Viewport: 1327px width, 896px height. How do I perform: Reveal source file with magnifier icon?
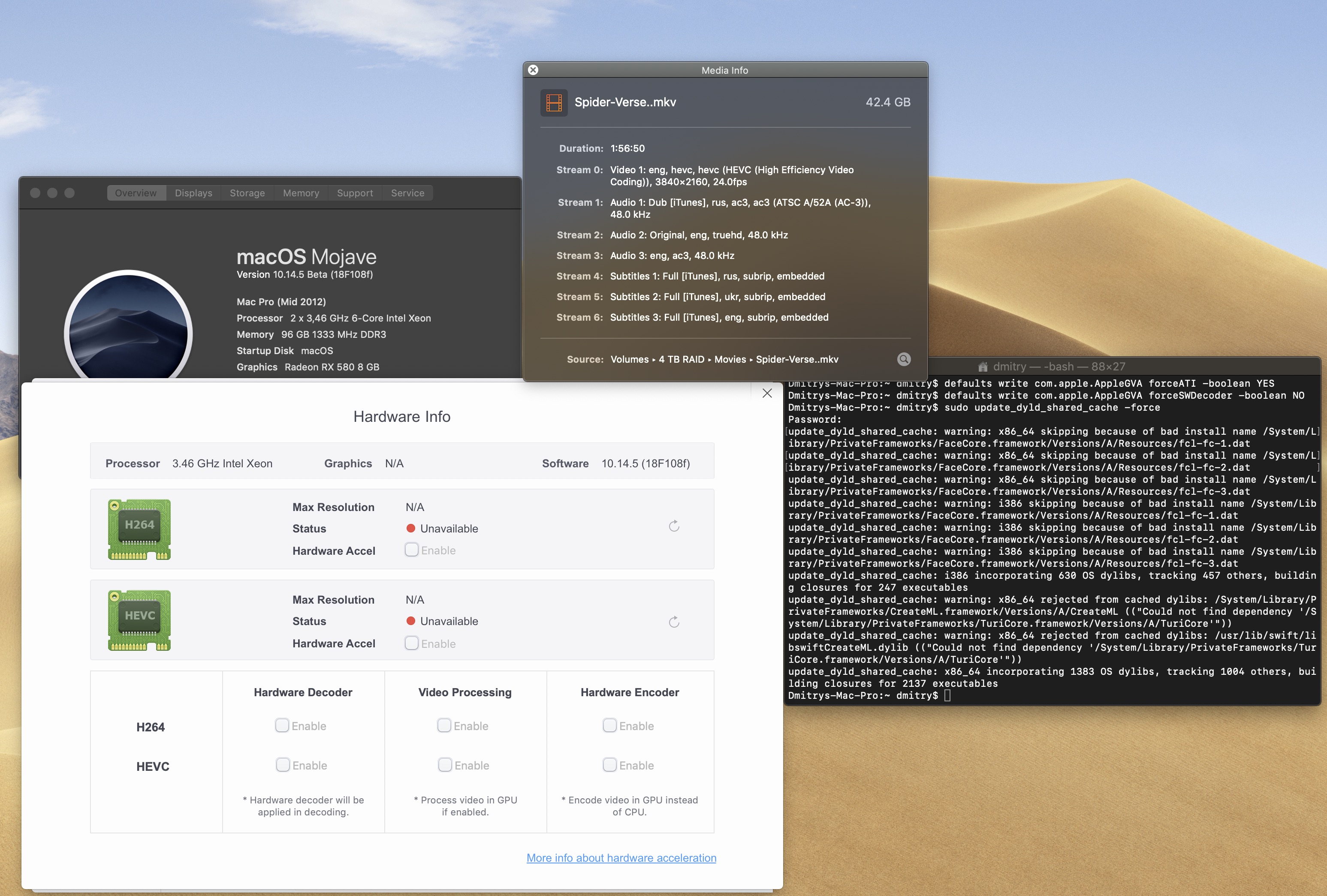click(x=903, y=359)
